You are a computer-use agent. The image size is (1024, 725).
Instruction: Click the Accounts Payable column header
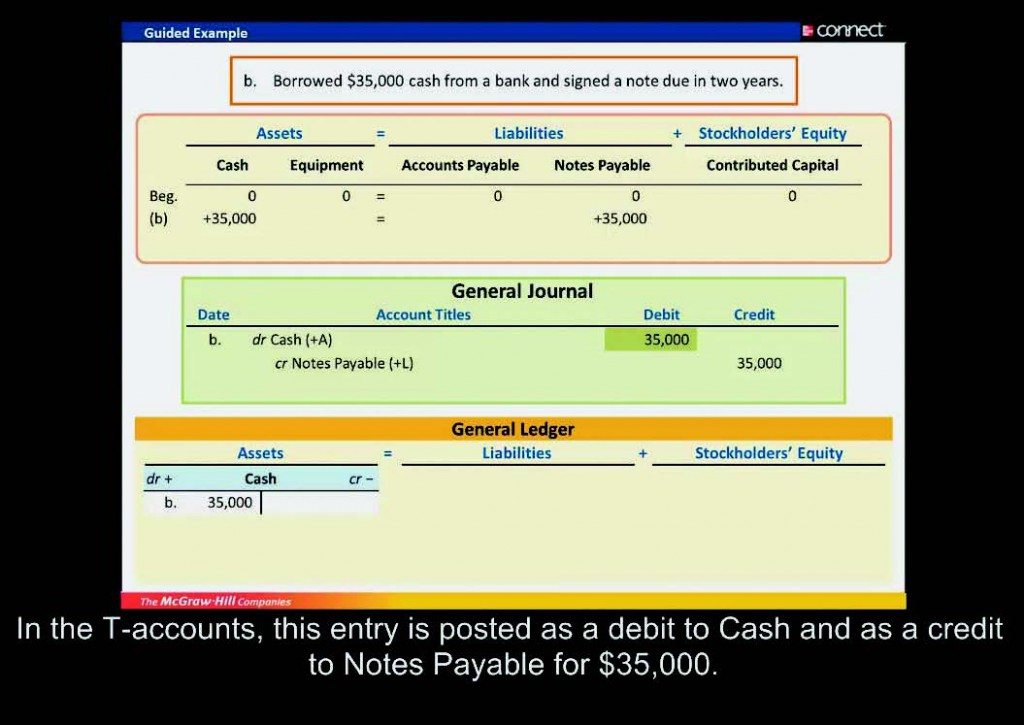coord(460,166)
